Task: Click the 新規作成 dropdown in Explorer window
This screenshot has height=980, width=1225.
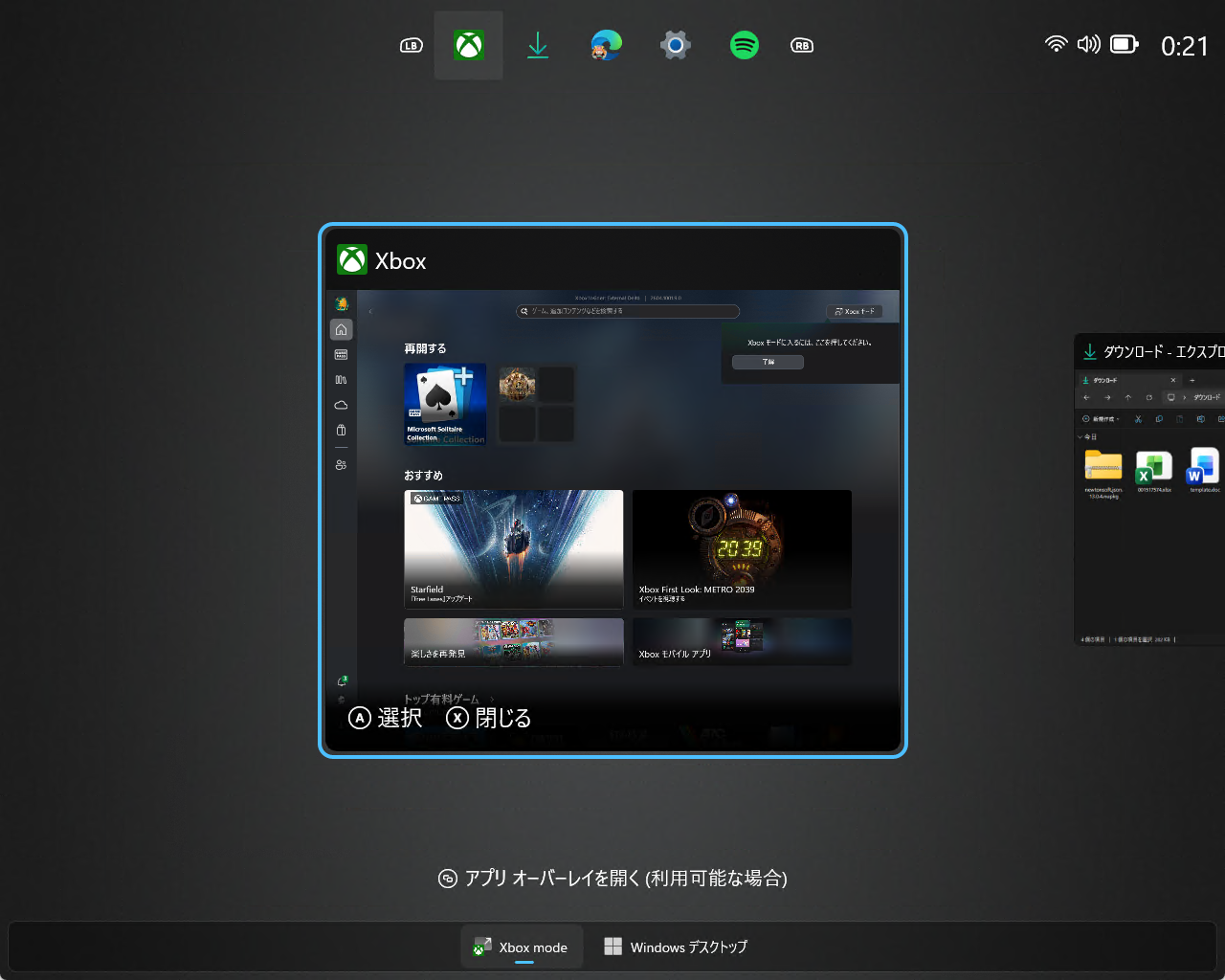Action: 1101,418
